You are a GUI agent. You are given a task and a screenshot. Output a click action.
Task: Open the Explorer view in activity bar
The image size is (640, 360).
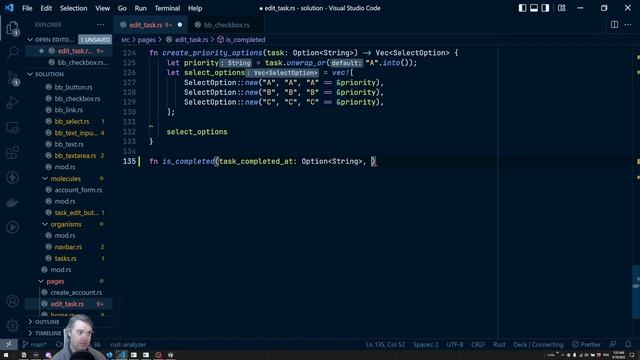coord(12,28)
